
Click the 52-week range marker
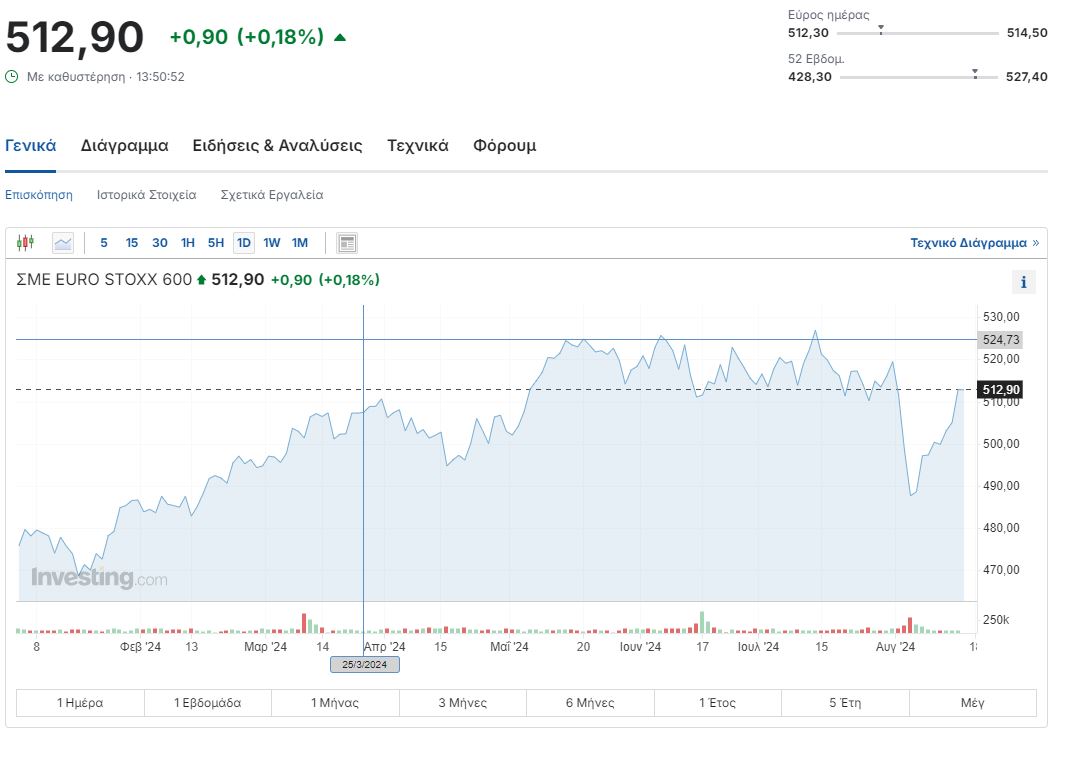pos(974,73)
